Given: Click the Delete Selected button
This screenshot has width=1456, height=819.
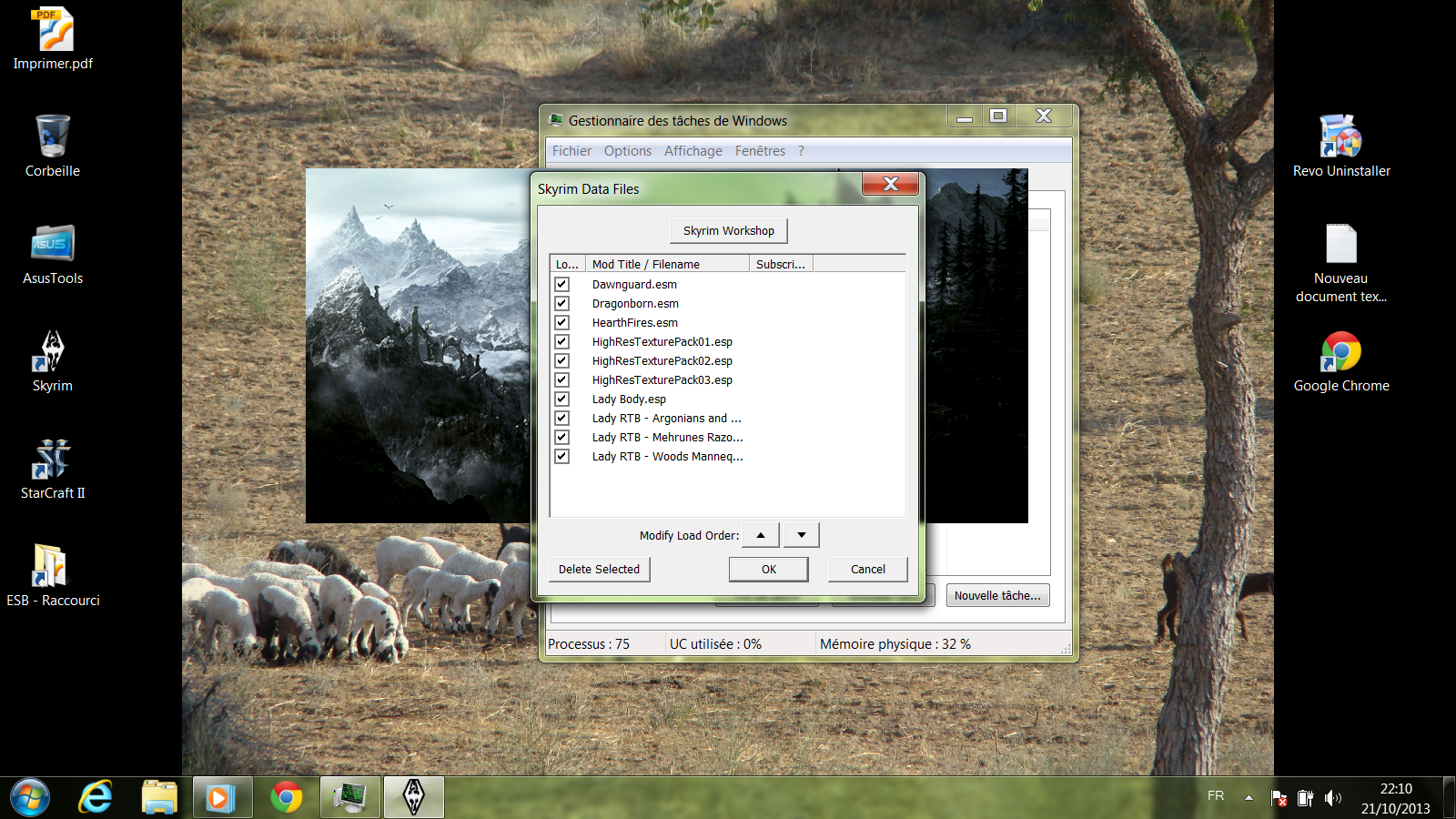Looking at the screenshot, I should point(599,569).
